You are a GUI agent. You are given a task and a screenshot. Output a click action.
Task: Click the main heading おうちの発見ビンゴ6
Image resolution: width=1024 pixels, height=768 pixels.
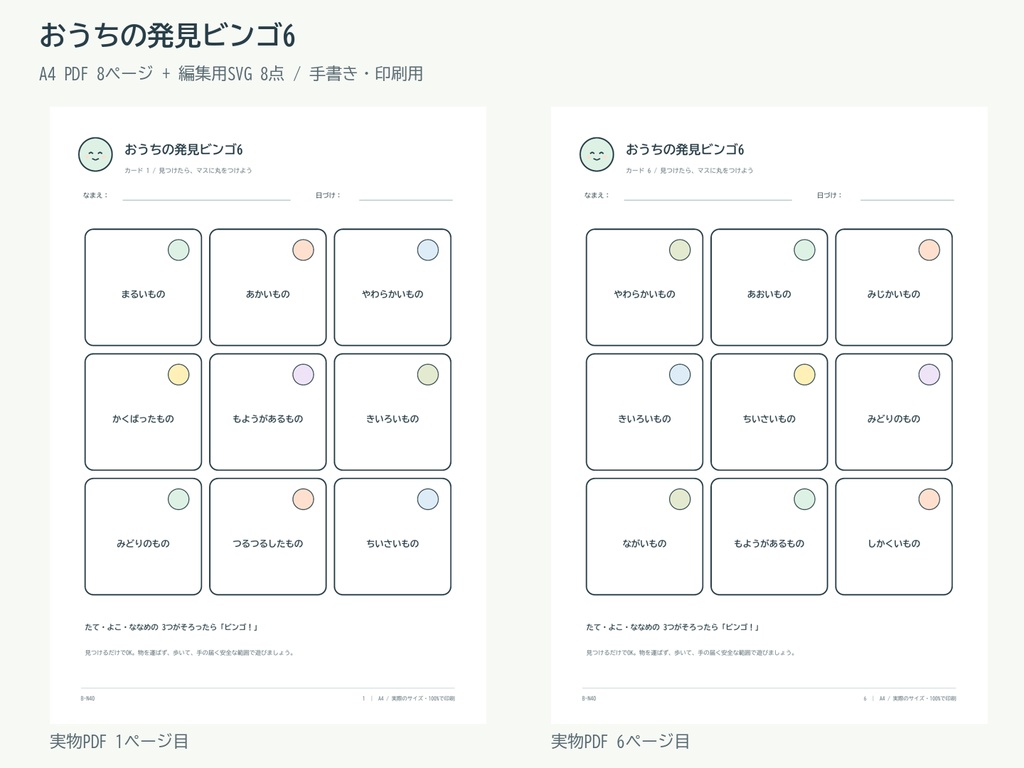pos(167,35)
